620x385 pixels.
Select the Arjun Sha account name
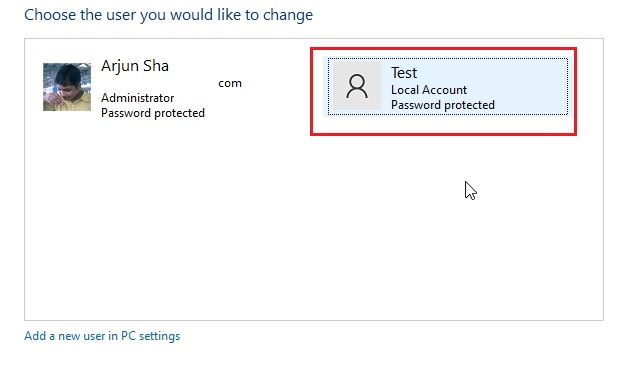click(x=135, y=66)
